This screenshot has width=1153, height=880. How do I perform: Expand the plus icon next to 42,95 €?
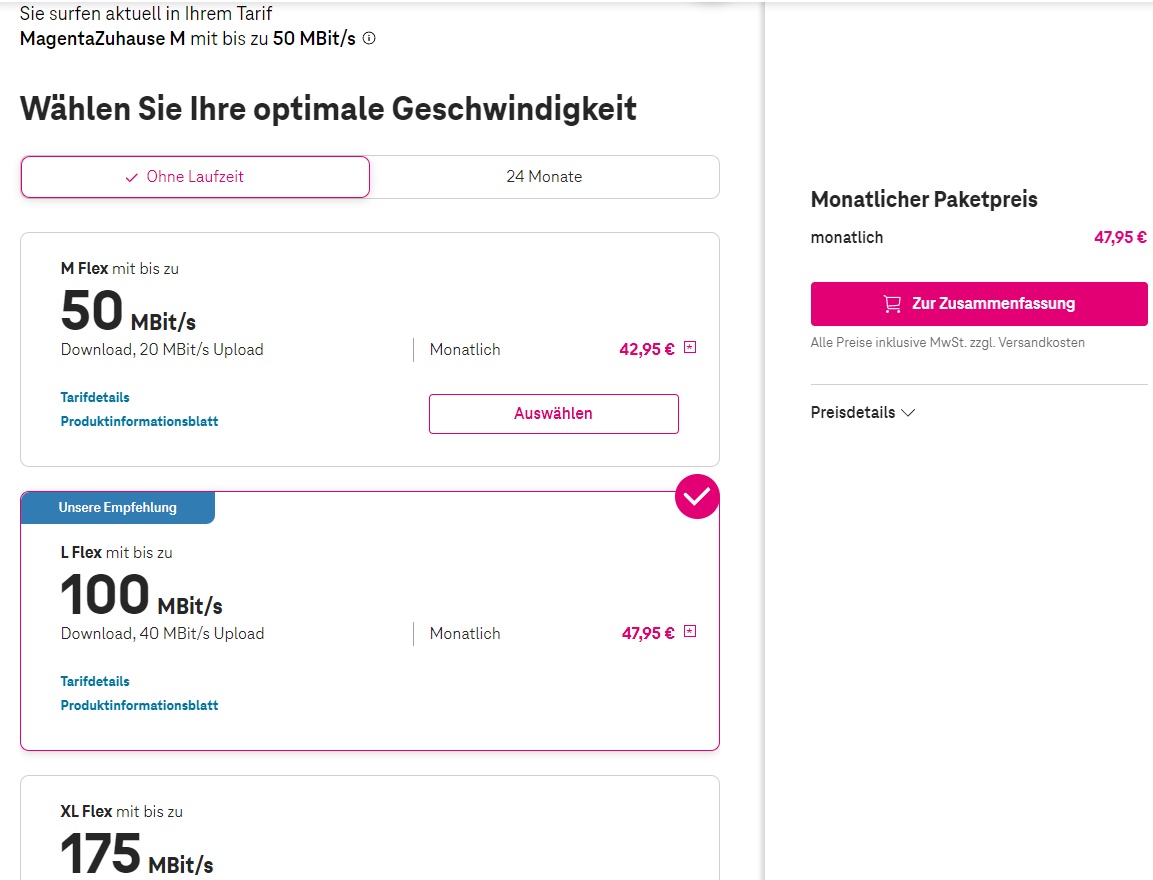coord(689,348)
